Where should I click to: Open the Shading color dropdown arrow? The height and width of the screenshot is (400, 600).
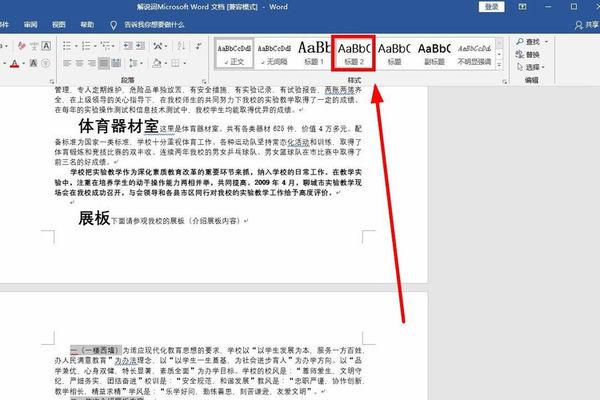(x=165, y=63)
